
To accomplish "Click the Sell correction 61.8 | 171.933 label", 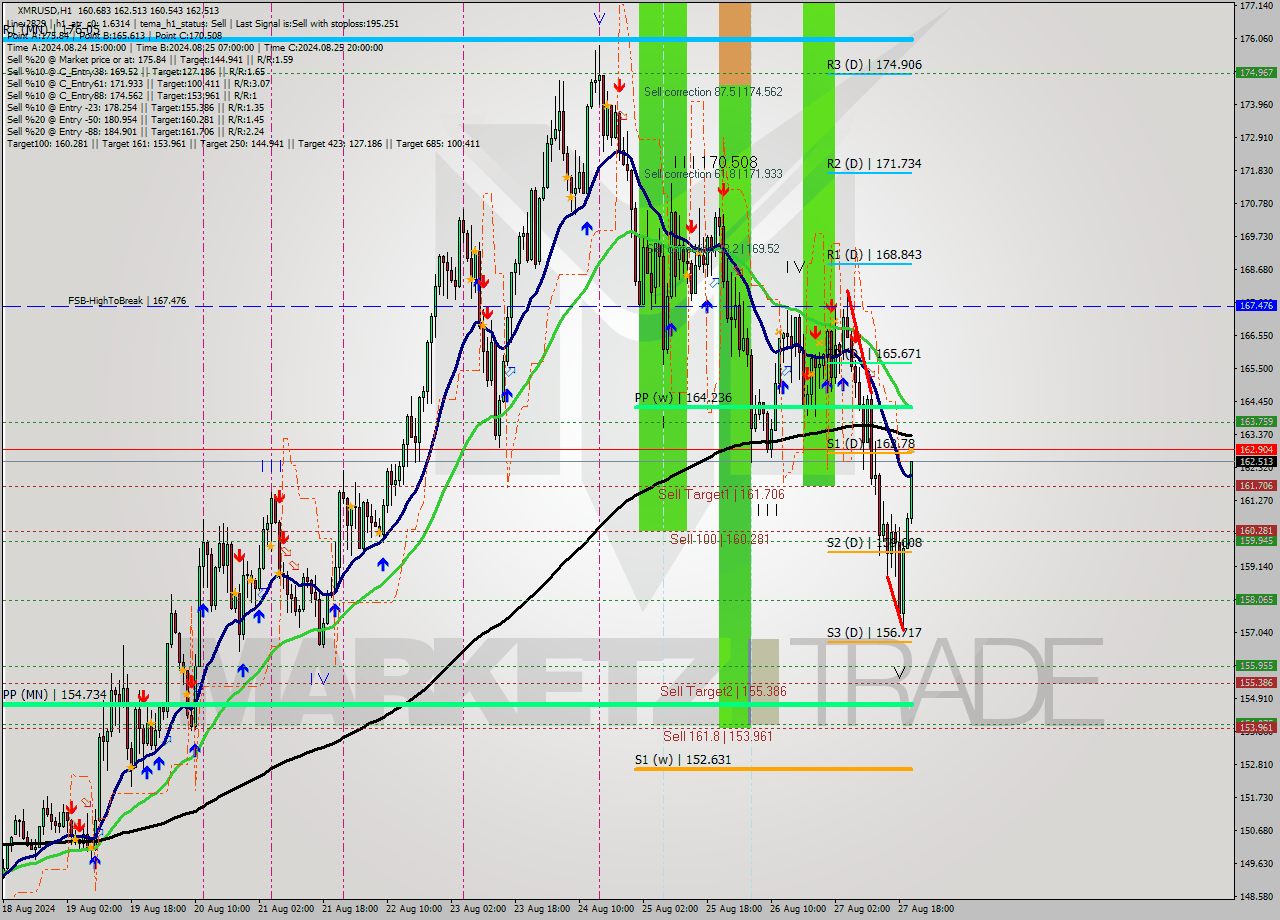I will tap(713, 174).
